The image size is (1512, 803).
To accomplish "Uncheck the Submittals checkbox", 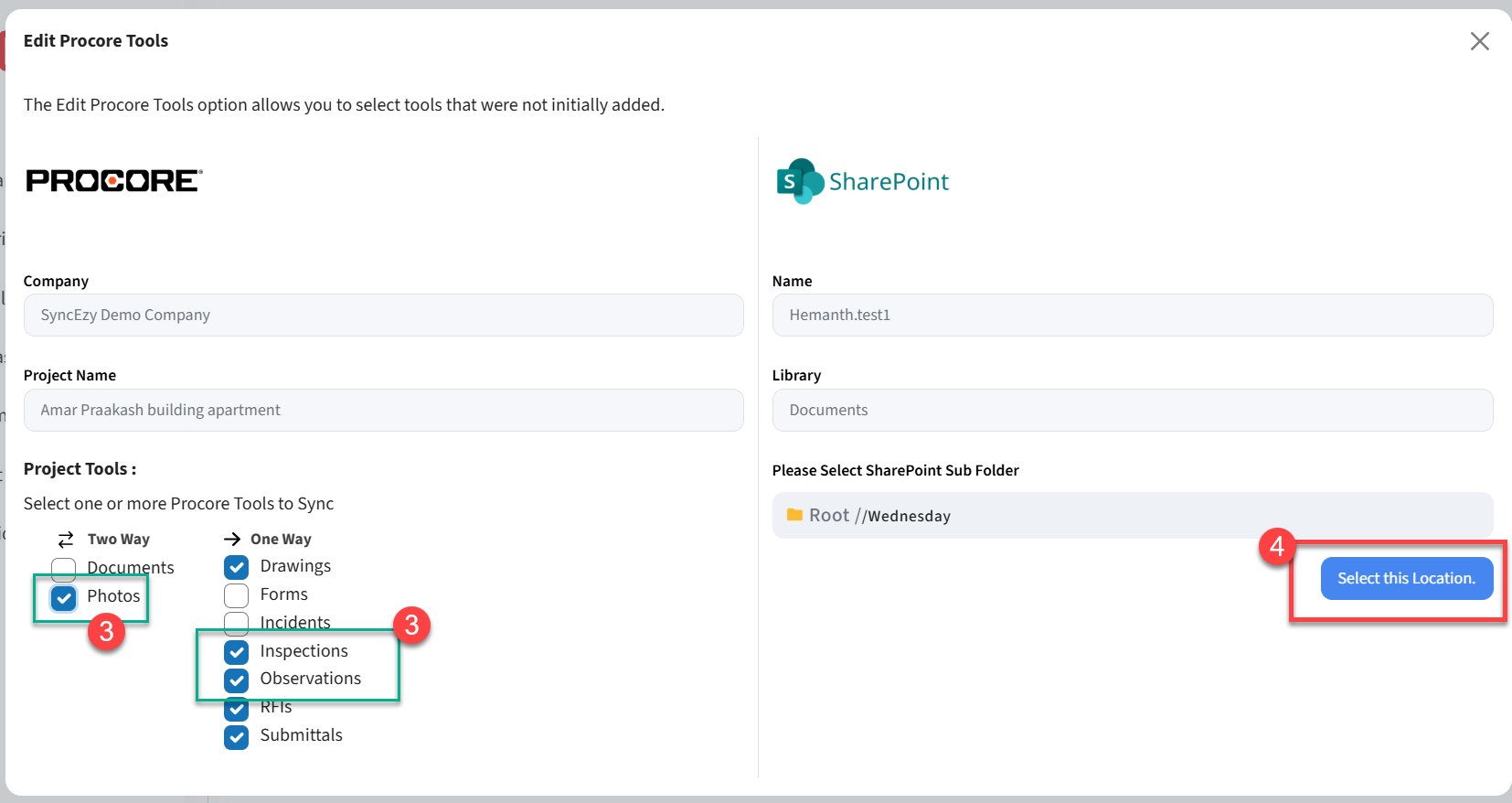I will pyautogui.click(x=237, y=736).
